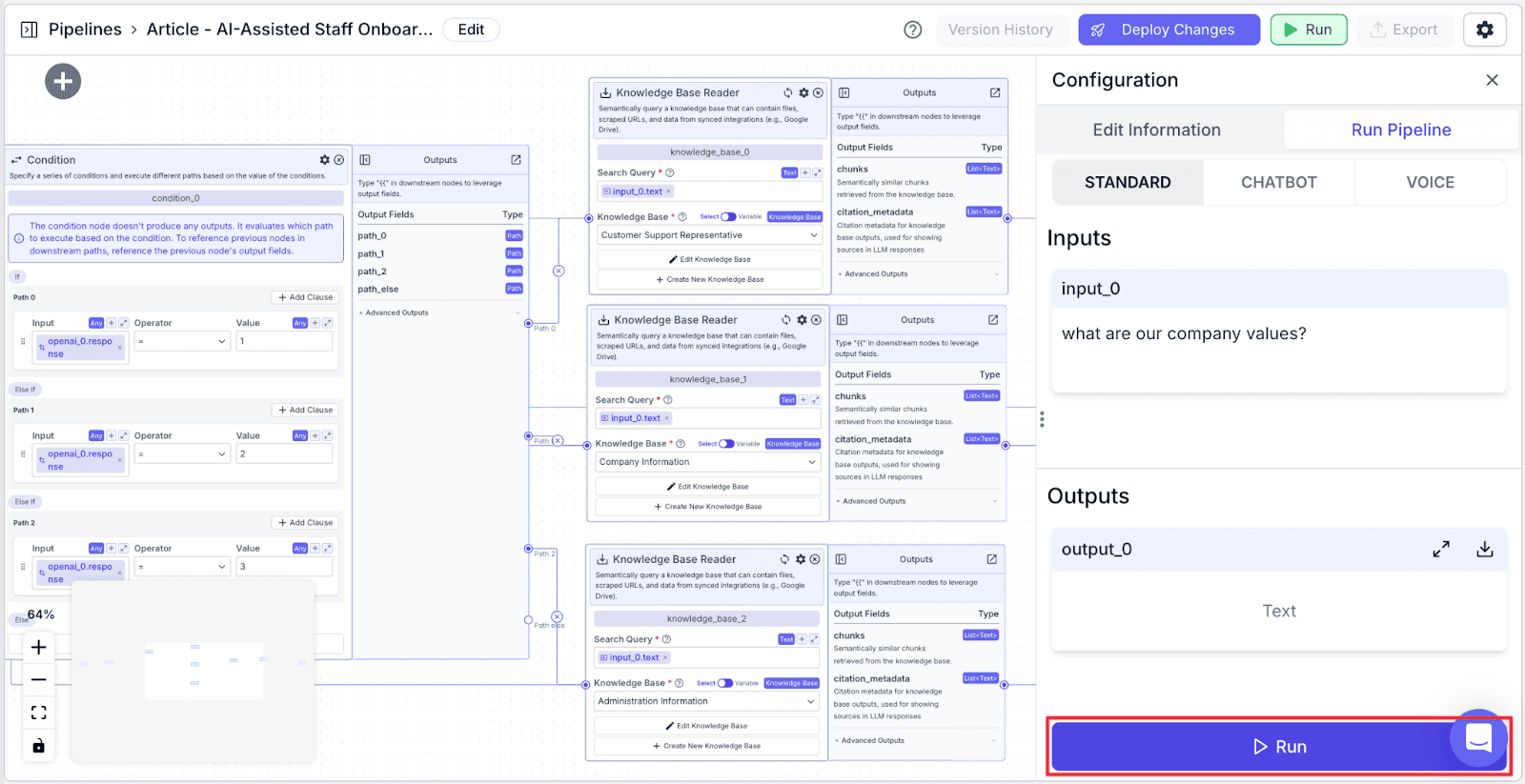Open Administration Information knowledge base dropdown
Screen dimensions: 1525x784
[706, 701]
